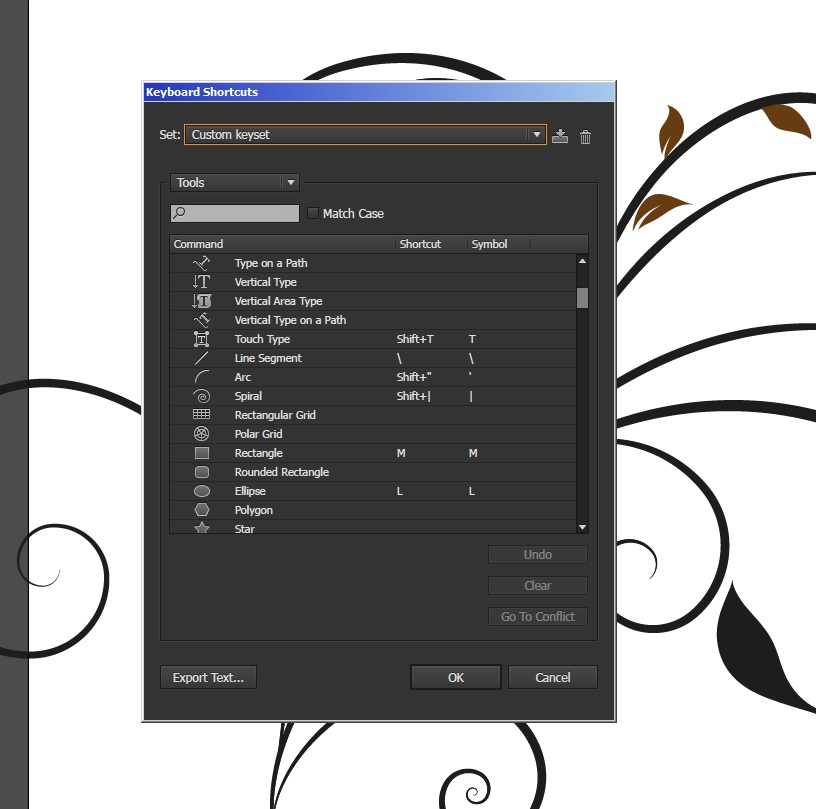The image size is (816, 809).
Task: Select the Shift+" shortcut for Arc
Action: tap(414, 377)
